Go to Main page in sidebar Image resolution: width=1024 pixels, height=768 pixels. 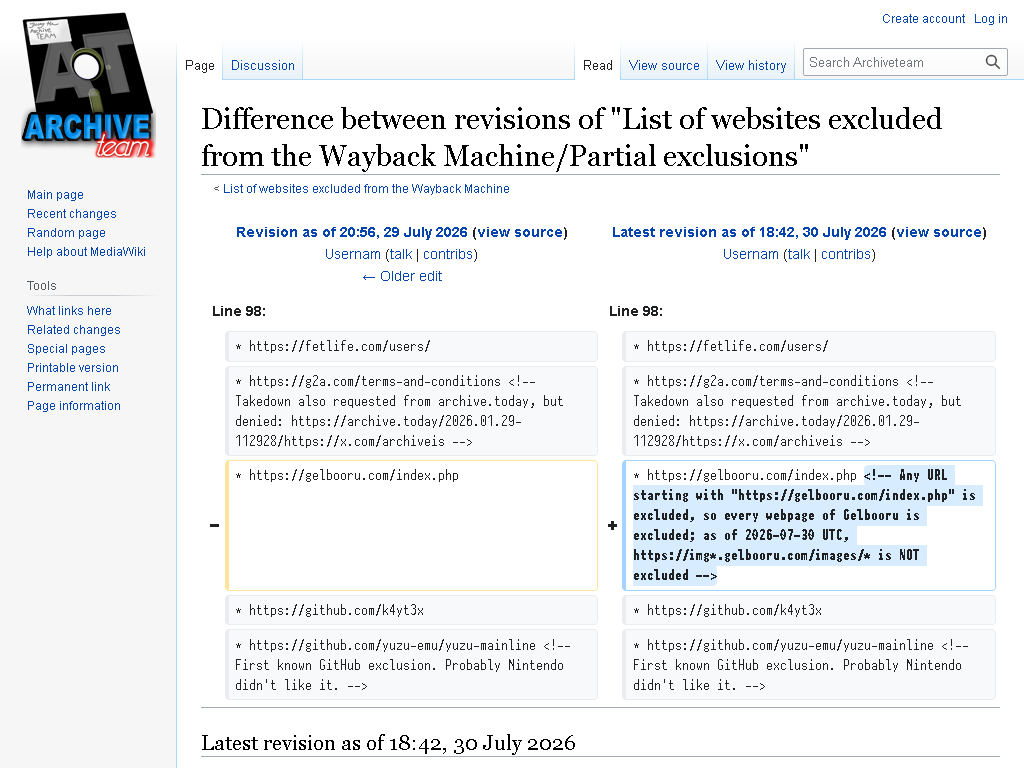55,195
